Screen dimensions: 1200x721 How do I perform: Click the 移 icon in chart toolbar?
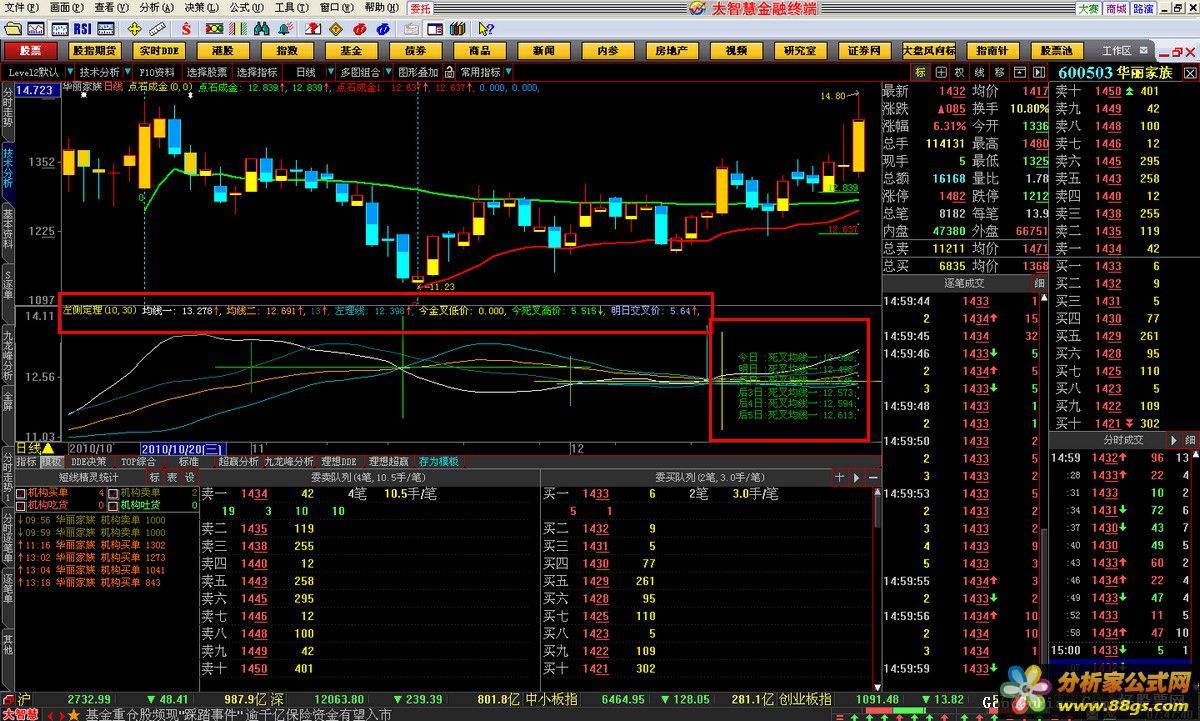[x=997, y=73]
